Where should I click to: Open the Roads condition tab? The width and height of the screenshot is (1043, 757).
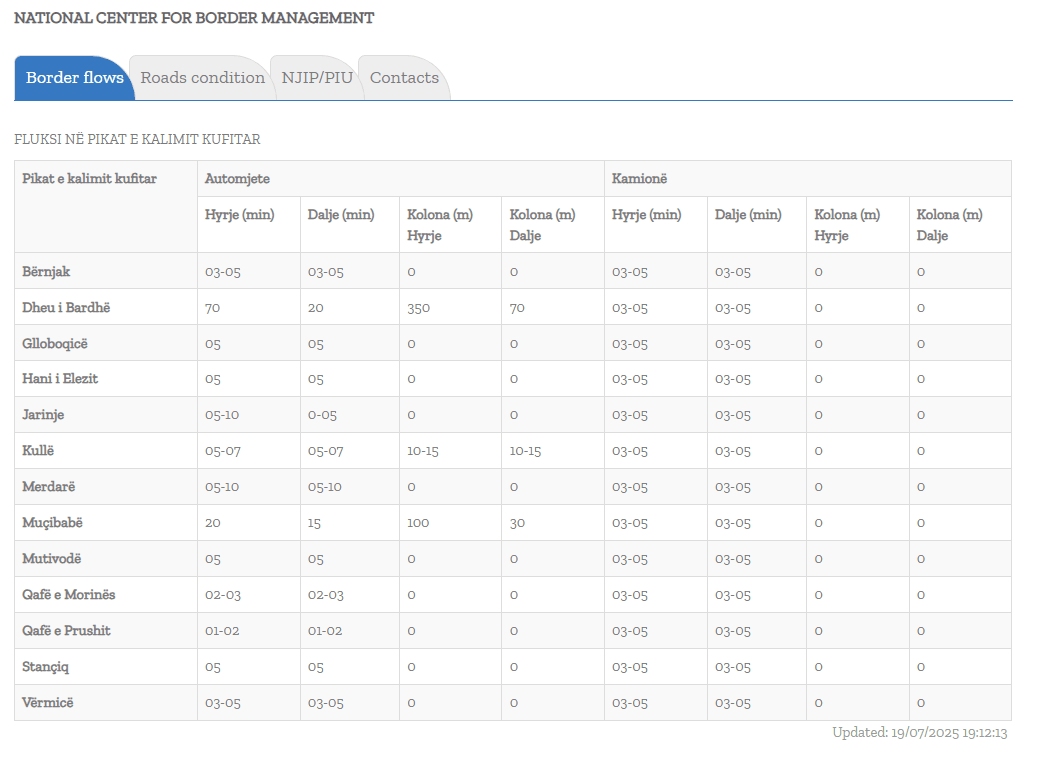point(202,78)
